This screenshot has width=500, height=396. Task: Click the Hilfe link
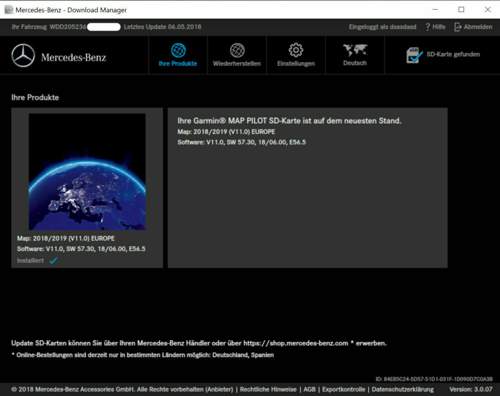(439, 27)
